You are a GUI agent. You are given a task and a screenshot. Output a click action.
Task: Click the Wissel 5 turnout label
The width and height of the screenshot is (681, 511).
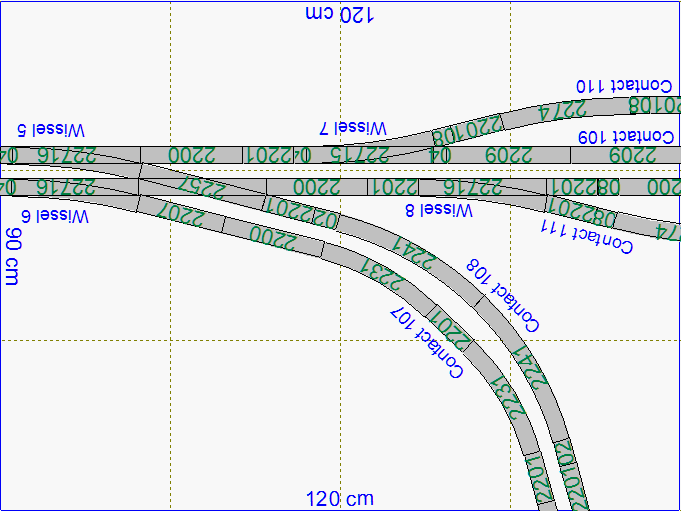(x=52, y=131)
